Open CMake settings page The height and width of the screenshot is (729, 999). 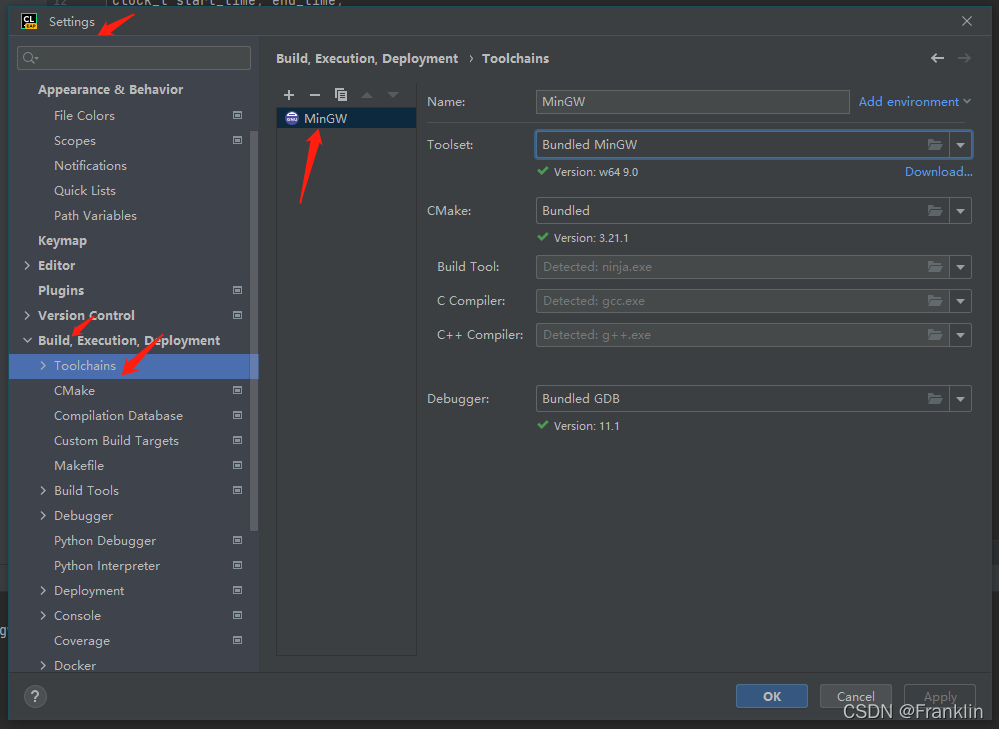[x=74, y=391]
